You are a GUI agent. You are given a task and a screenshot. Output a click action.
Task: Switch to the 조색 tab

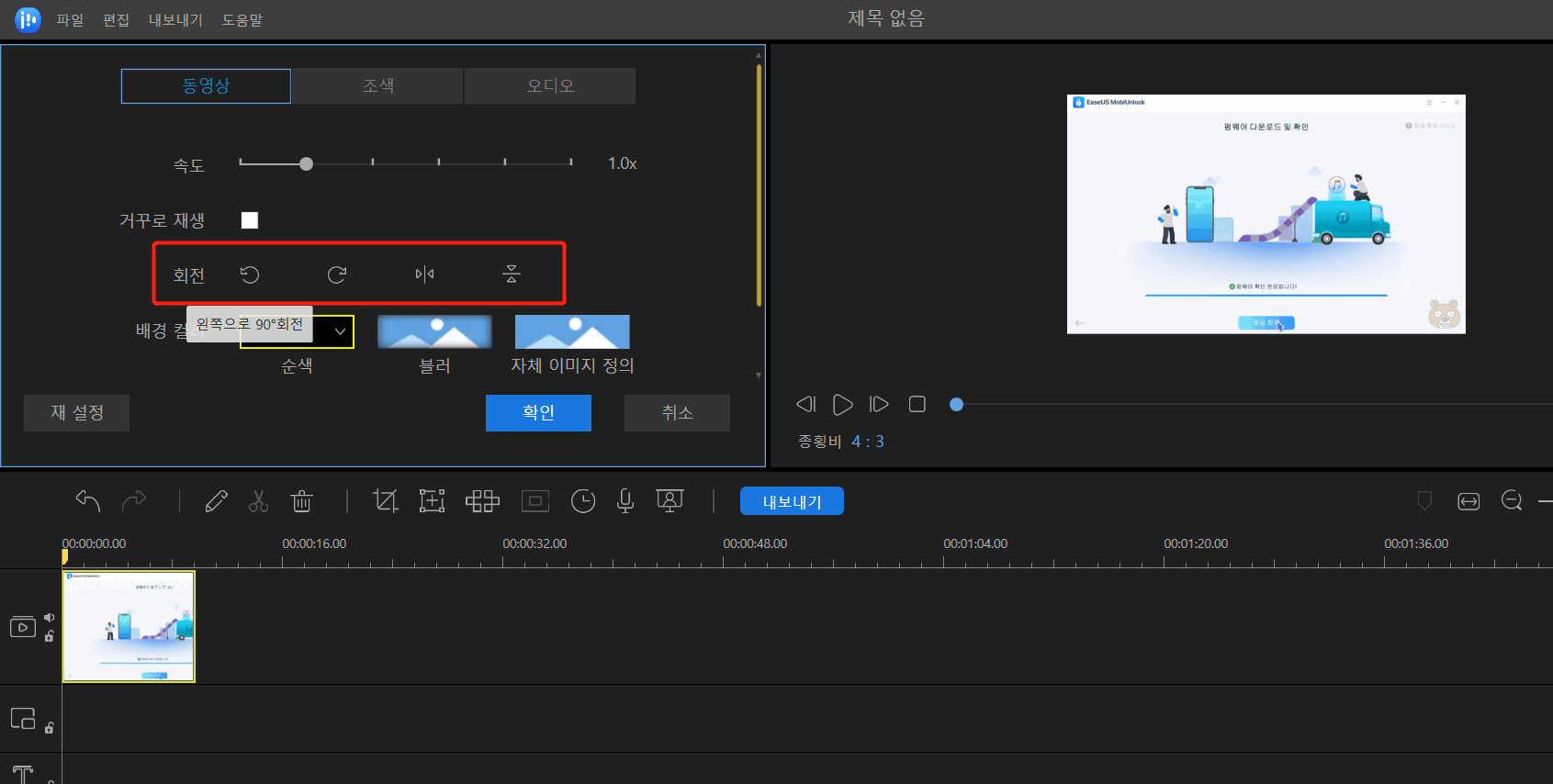pyautogui.click(x=377, y=86)
